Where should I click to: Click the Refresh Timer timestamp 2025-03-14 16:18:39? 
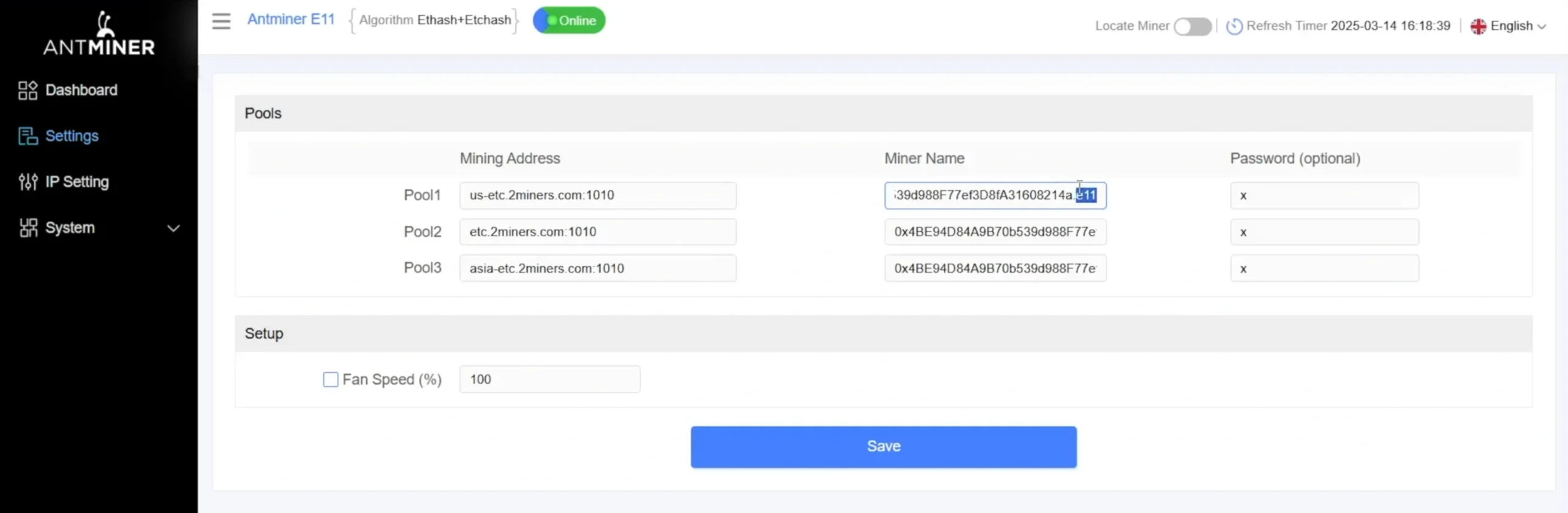(x=1390, y=26)
